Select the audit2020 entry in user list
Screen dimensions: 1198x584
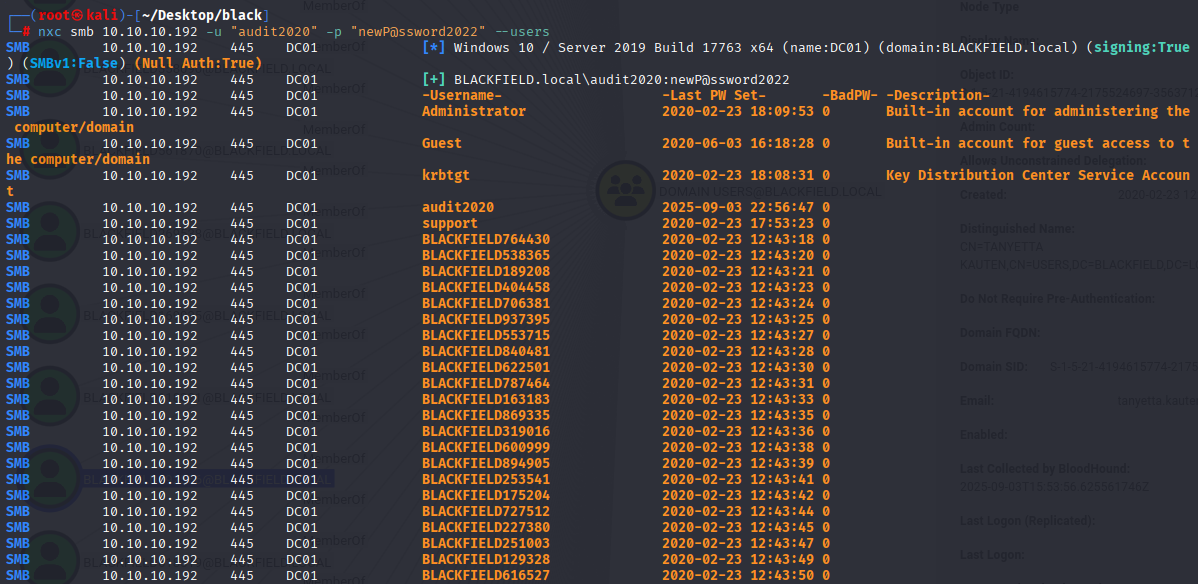coord(458,207)
